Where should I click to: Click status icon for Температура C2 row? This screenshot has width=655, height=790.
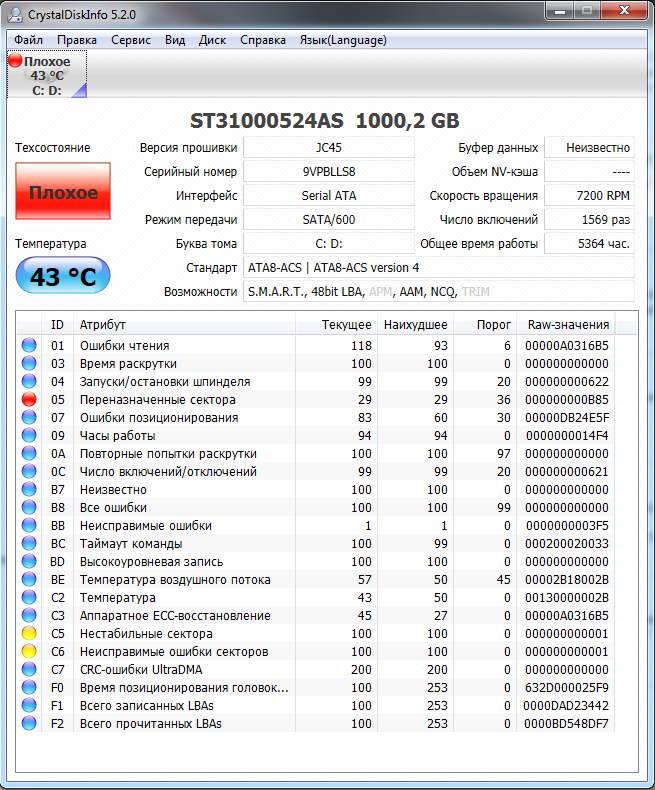[x=29, y=597]
